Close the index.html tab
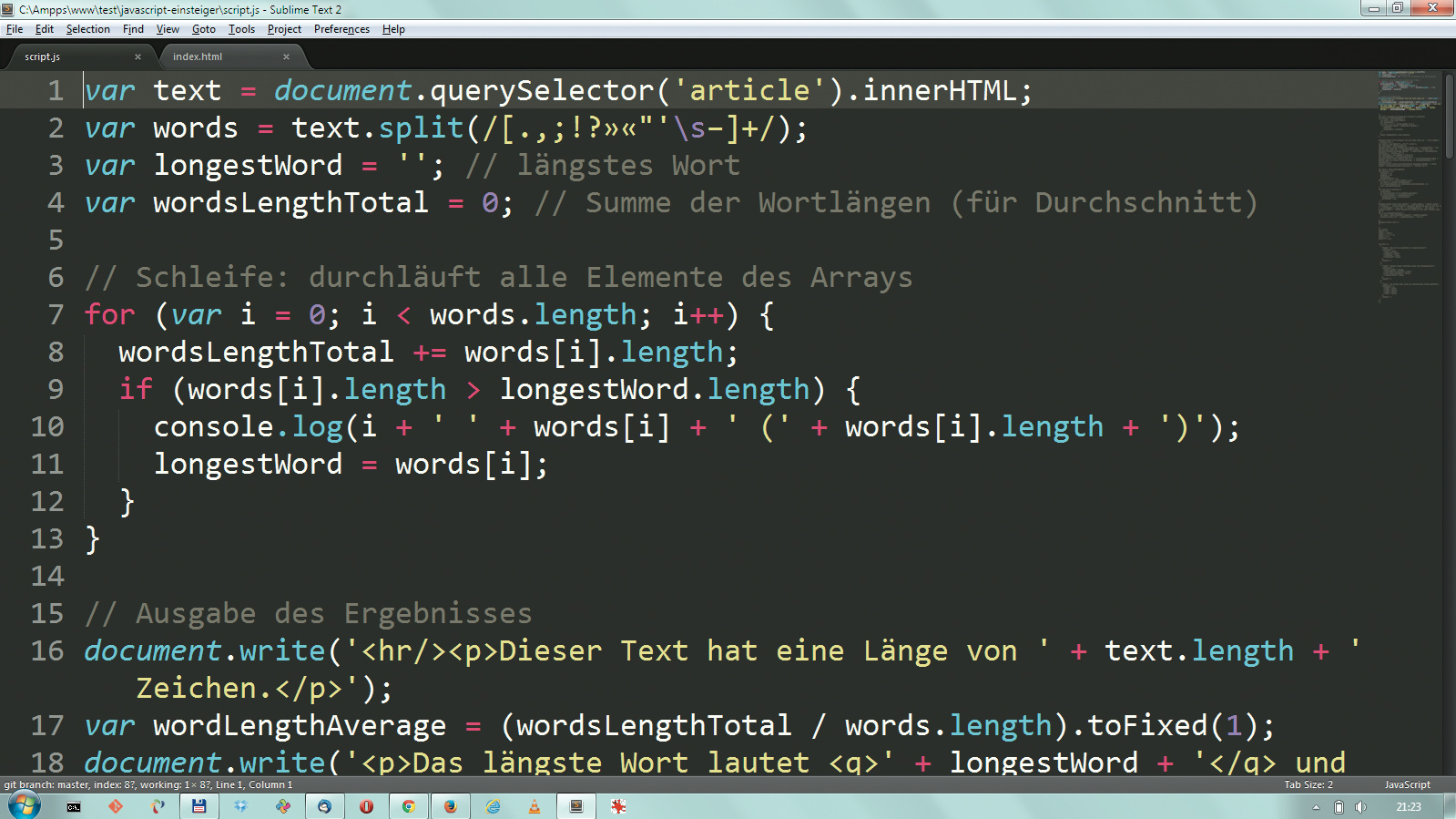Viewport: 1456px width, 819px height. pos(286,56)
